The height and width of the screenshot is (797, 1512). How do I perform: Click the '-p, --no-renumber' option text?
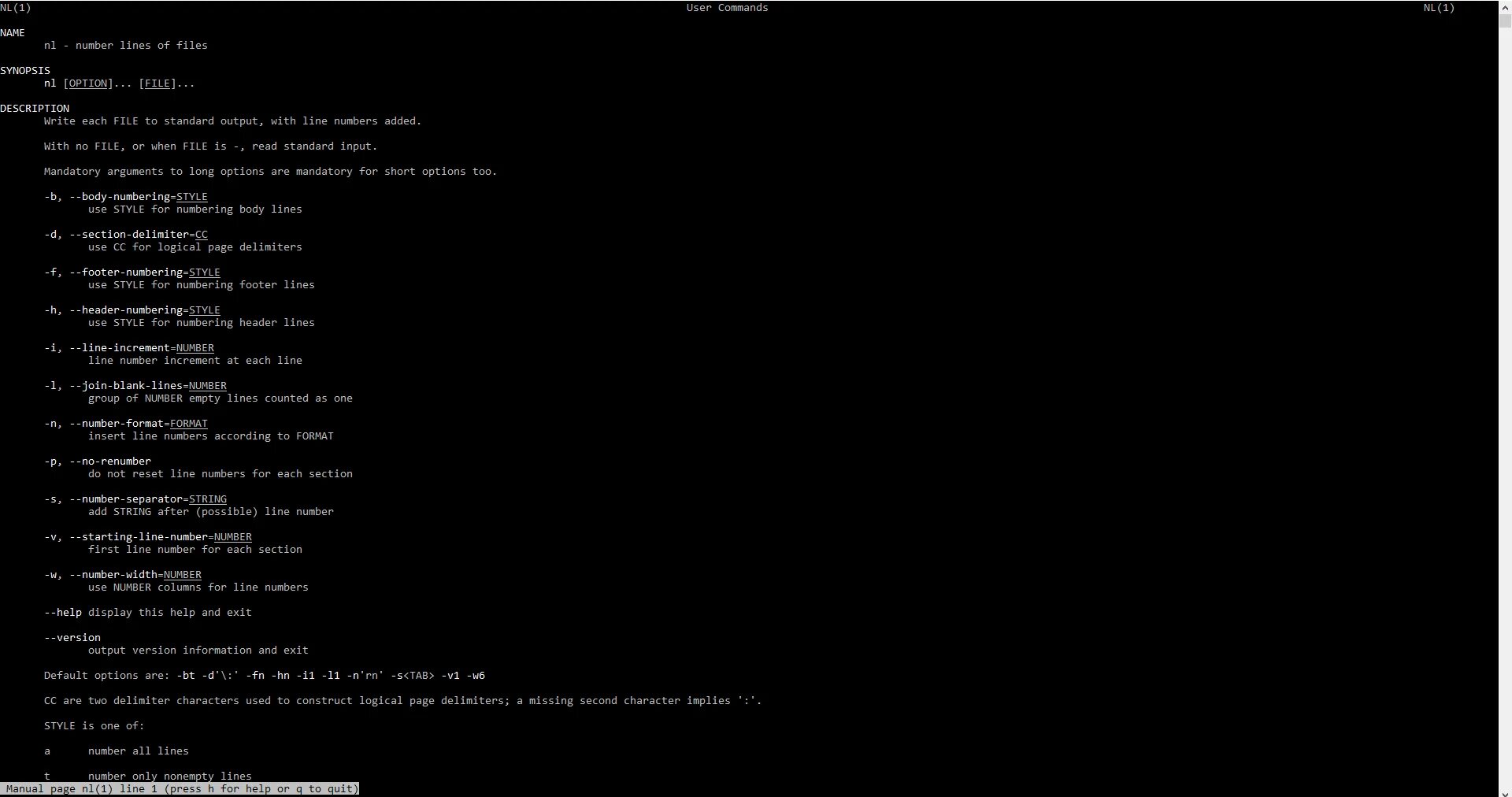(98, 461)
